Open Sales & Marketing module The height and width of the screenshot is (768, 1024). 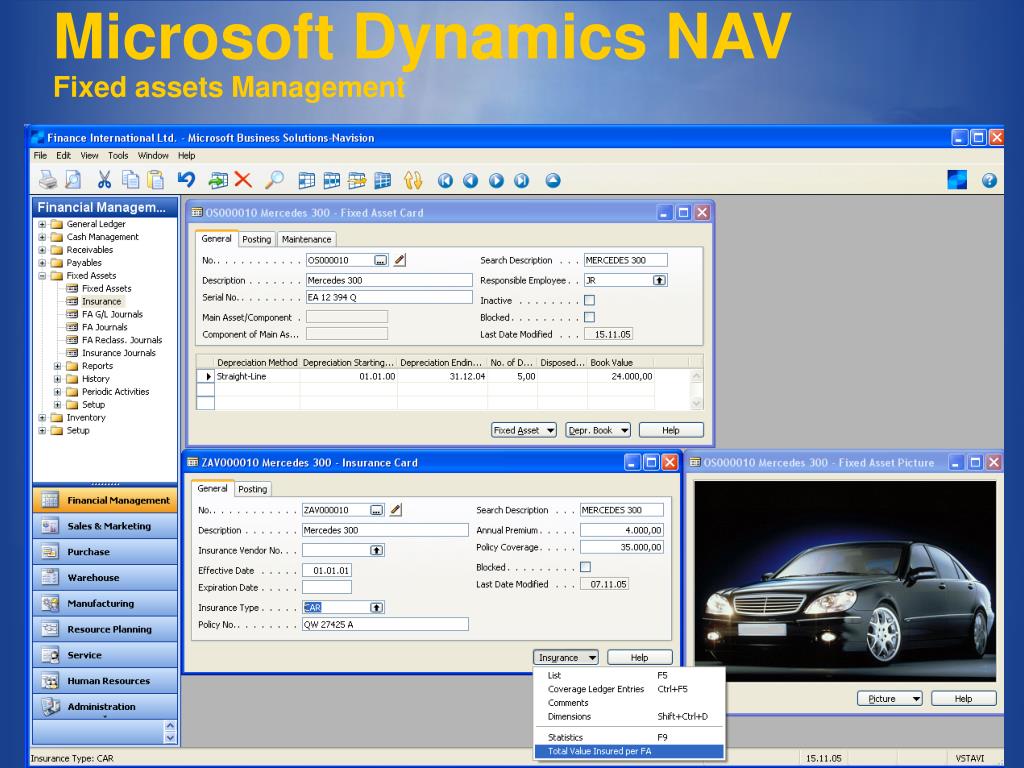[x=105, y=526]
